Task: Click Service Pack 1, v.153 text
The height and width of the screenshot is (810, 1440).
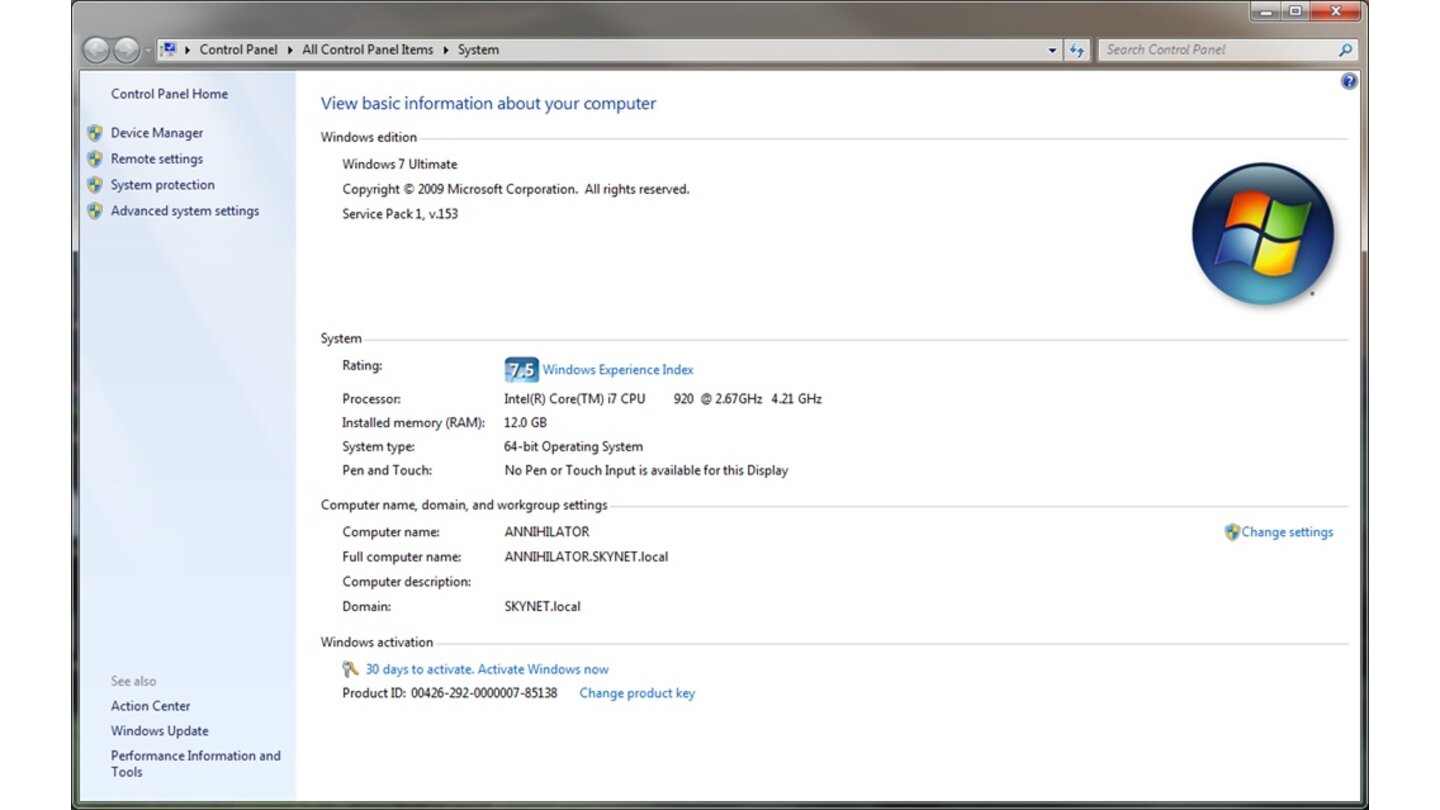Action: tap(400, 214)
